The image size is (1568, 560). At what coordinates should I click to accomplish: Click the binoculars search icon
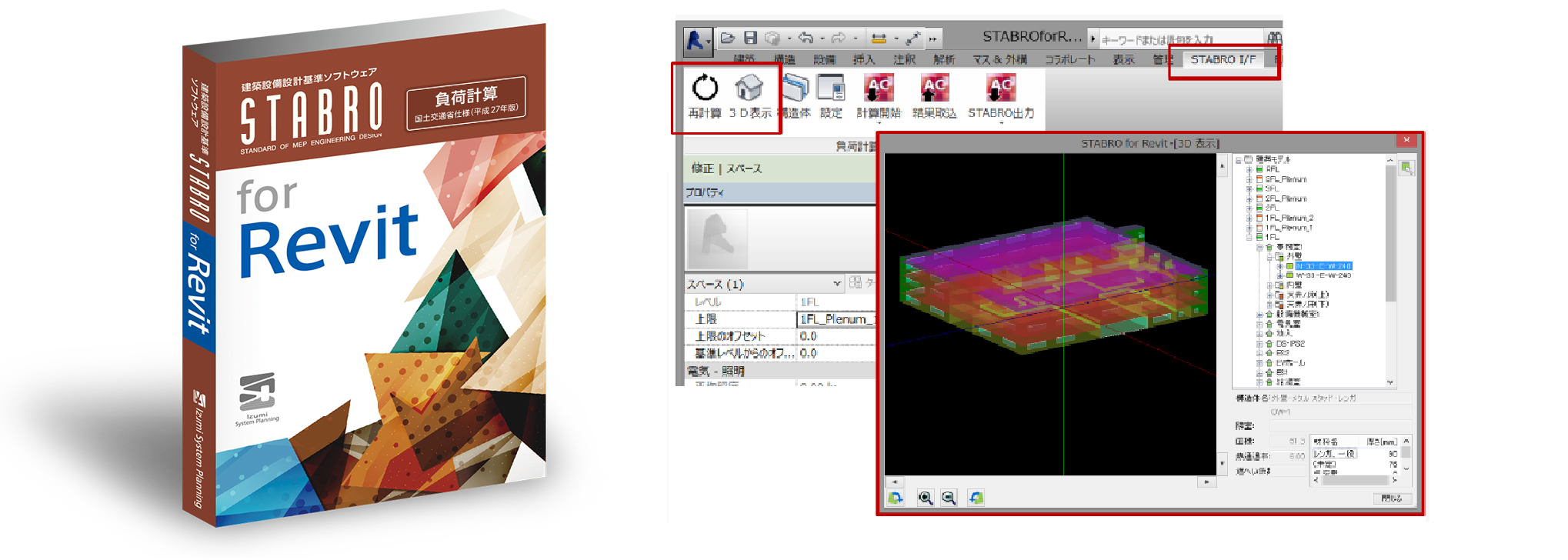pyautogui.click(x=1274, y=38)
